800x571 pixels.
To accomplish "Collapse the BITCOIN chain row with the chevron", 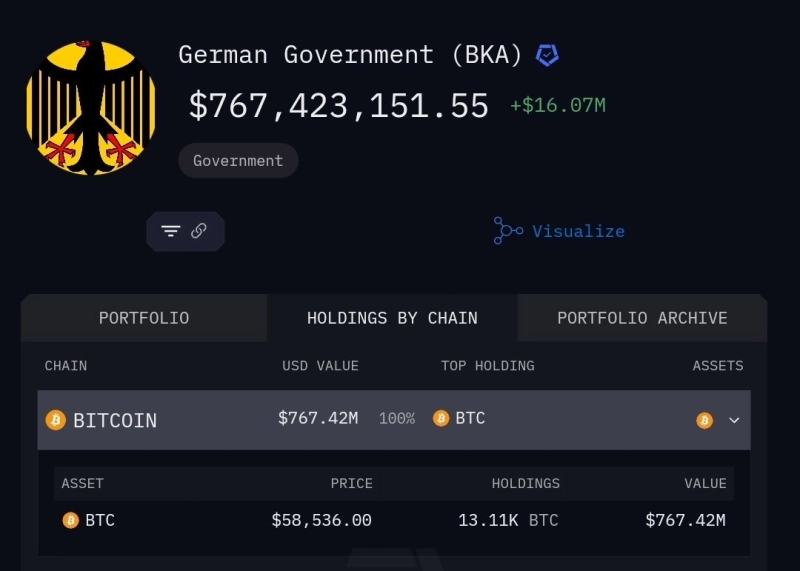I will click(734, 420).
